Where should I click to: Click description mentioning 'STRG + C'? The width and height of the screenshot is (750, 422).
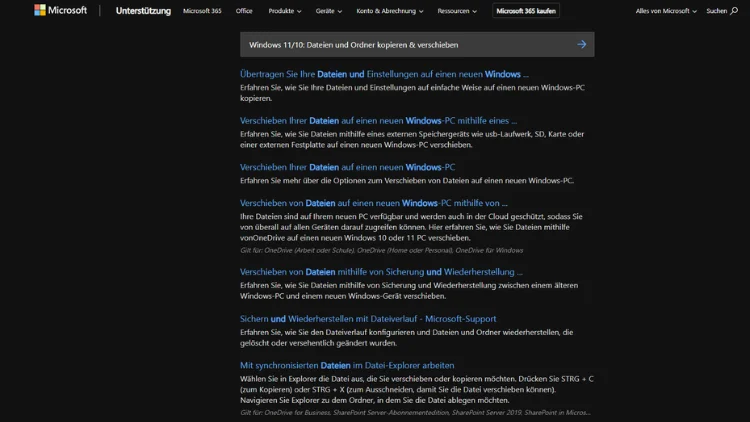417,389
